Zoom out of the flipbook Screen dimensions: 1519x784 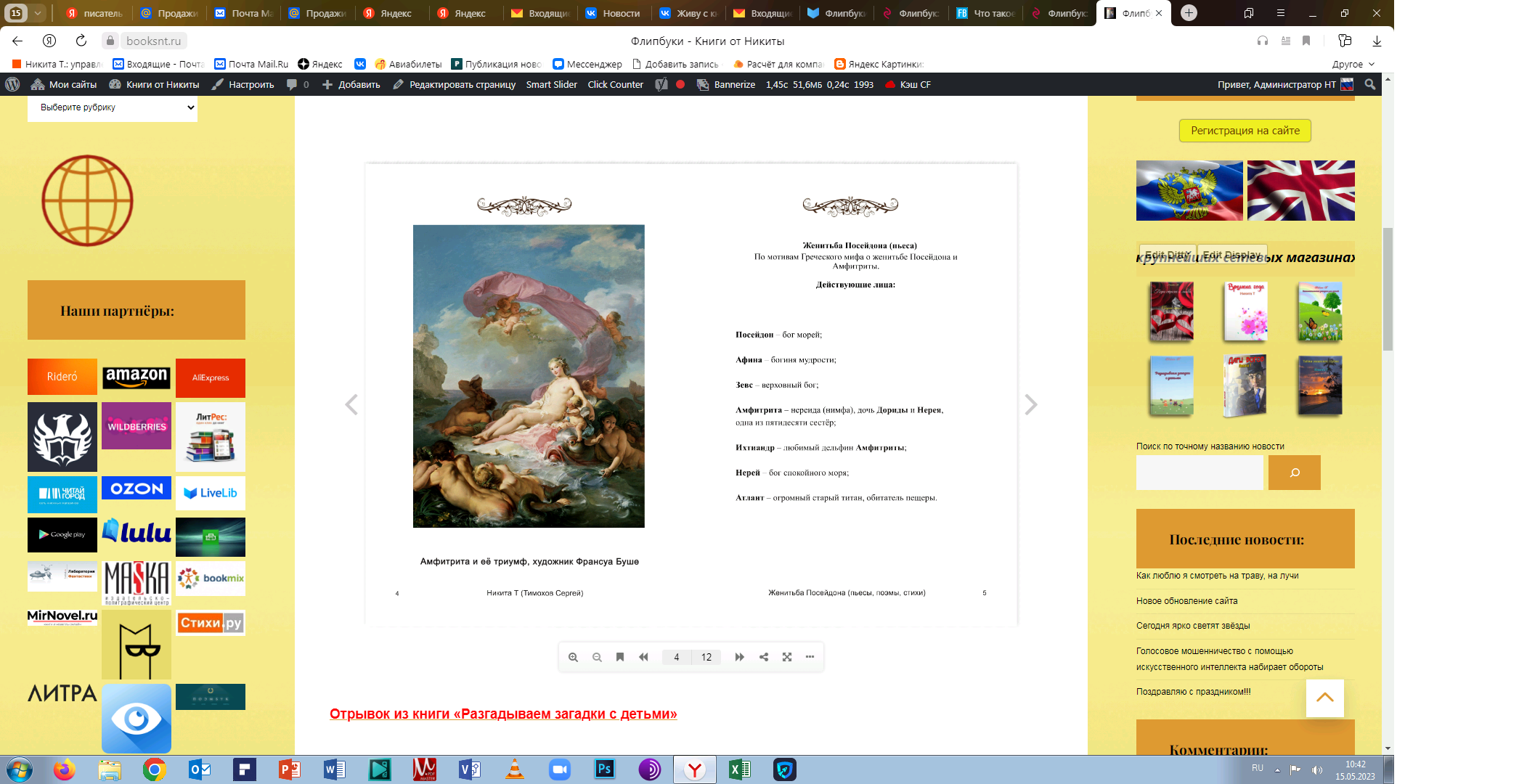(x=597, y=657)
